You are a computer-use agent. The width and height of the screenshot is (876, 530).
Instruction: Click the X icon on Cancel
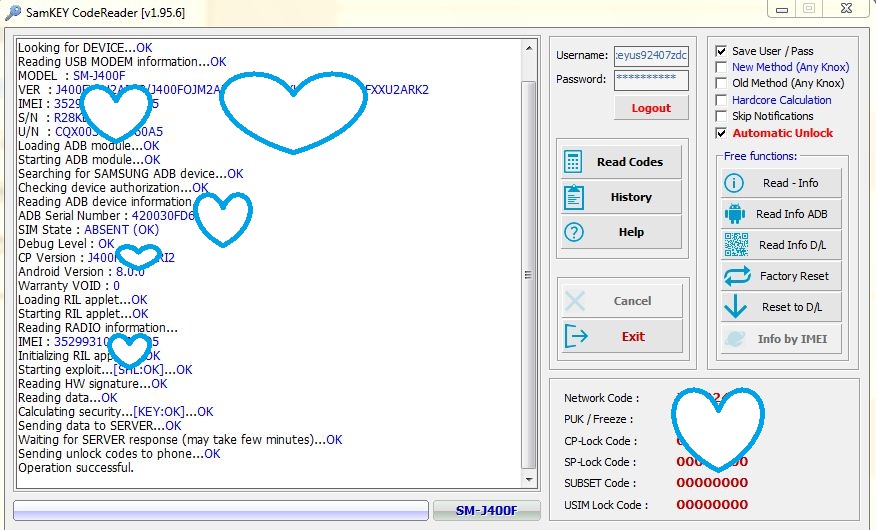(575, 301)
